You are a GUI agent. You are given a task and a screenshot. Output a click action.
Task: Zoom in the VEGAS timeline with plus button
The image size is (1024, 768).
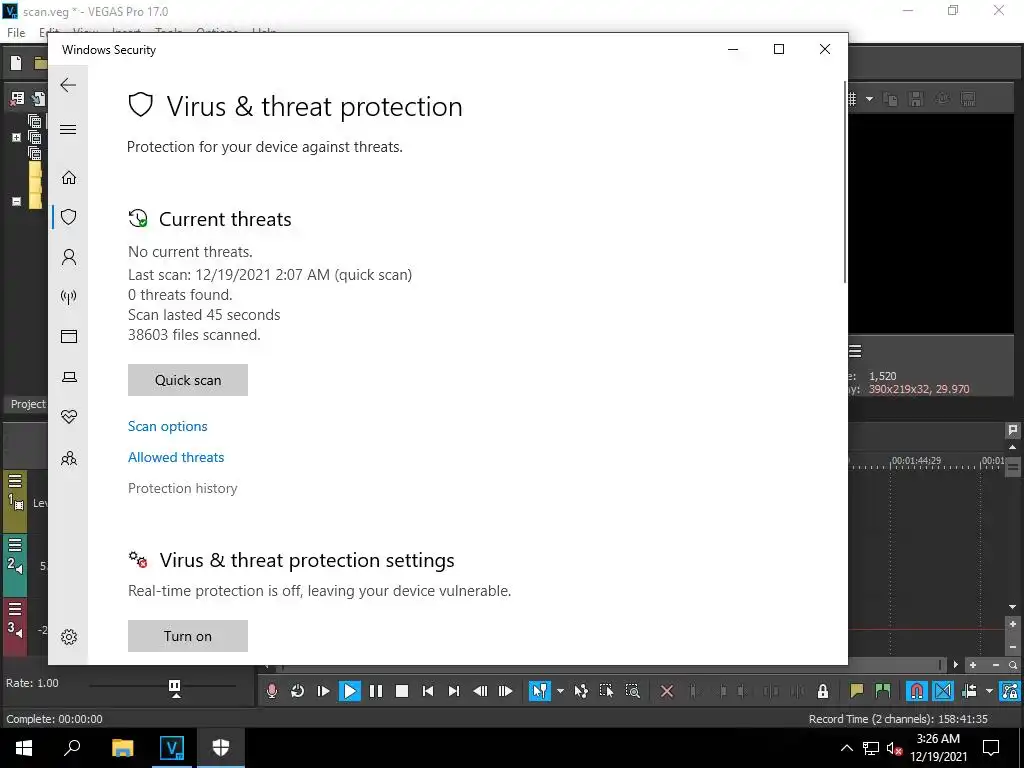(x=972, y=665)
